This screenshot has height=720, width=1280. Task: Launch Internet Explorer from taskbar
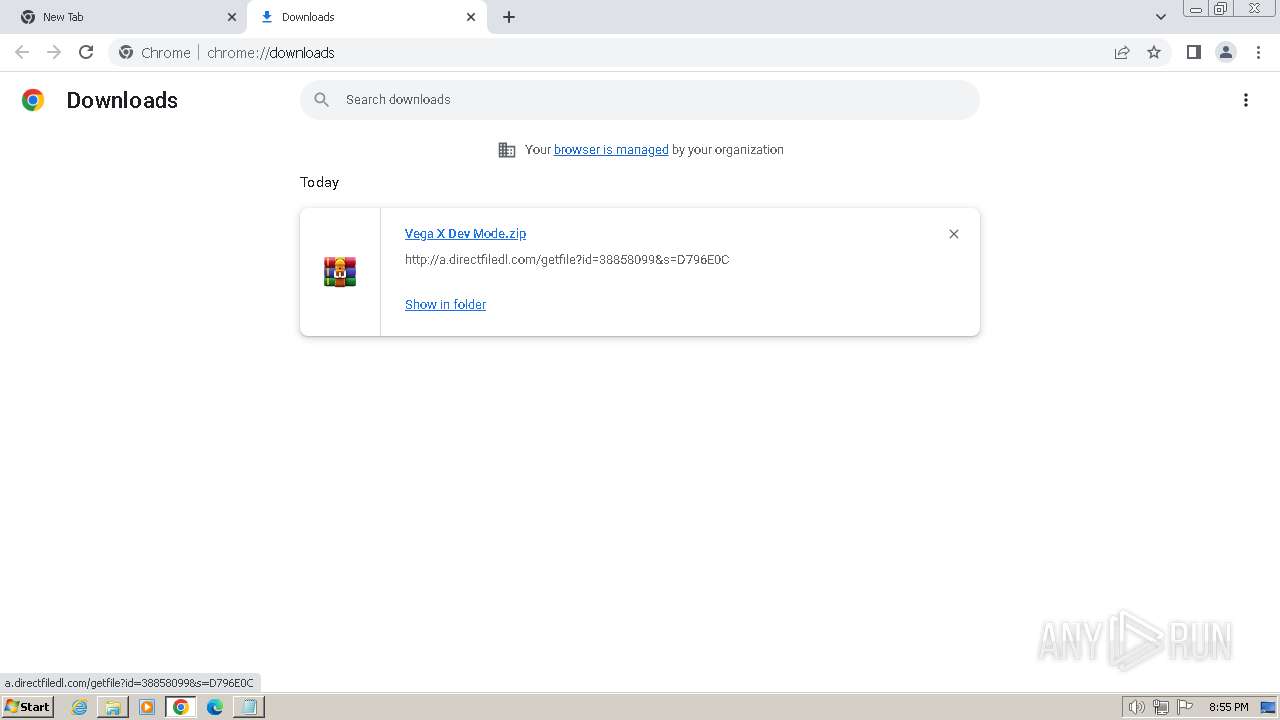79,707
